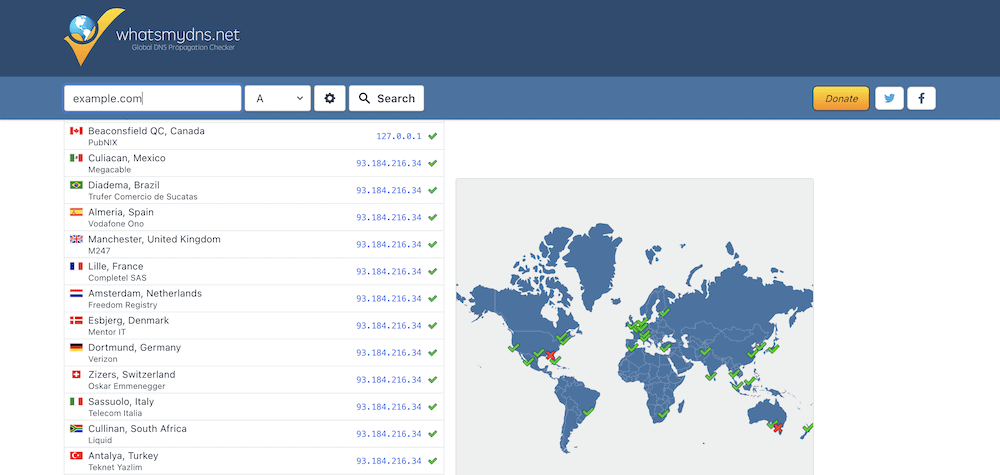Click 'Sassuolo, Italy' location text
Viewport: 1000px width, 475px height.
[121, 402]
